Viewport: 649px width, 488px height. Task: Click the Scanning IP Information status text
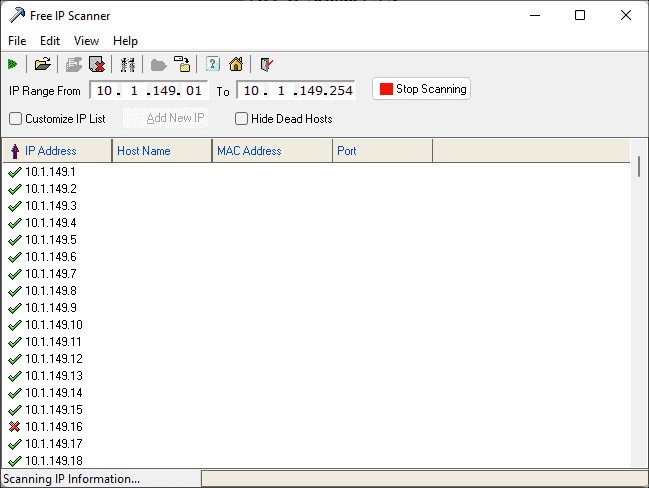coord(72,479)
